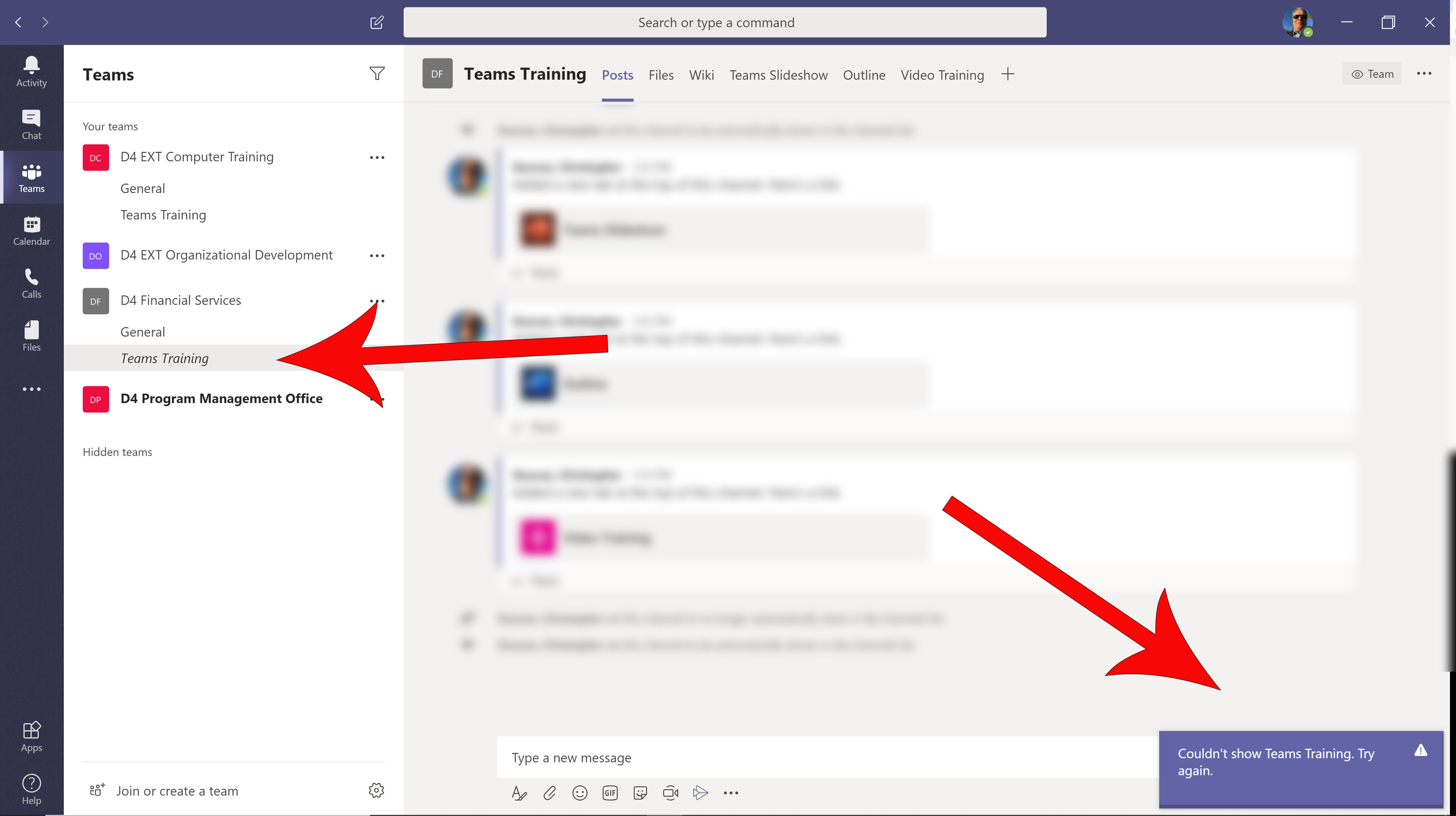This screenshot has height=816, width=1456.
Task: Open the Files icon in sidebar
Action: pos(31,335)
